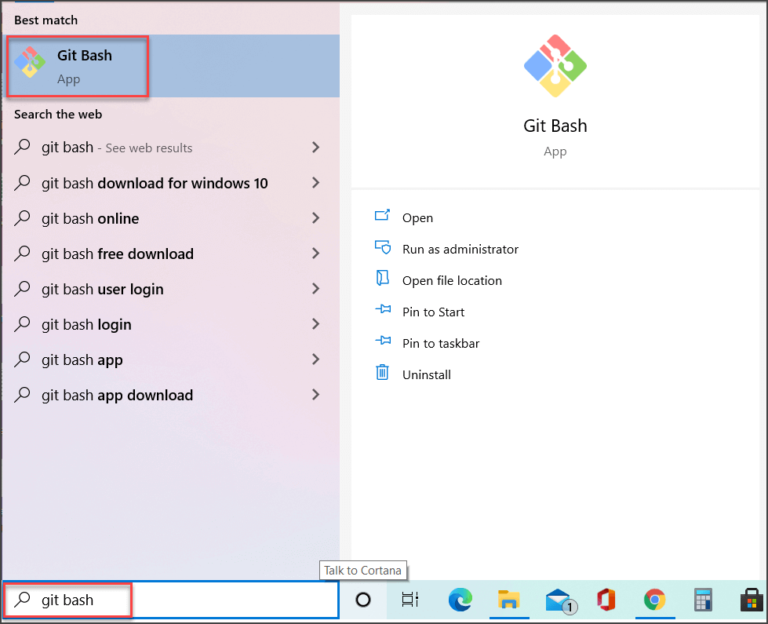The width and height of the screenshot is (768, 624).
Task: Click the search box containing 'git bash'
Action: click(x=171, y=600)
